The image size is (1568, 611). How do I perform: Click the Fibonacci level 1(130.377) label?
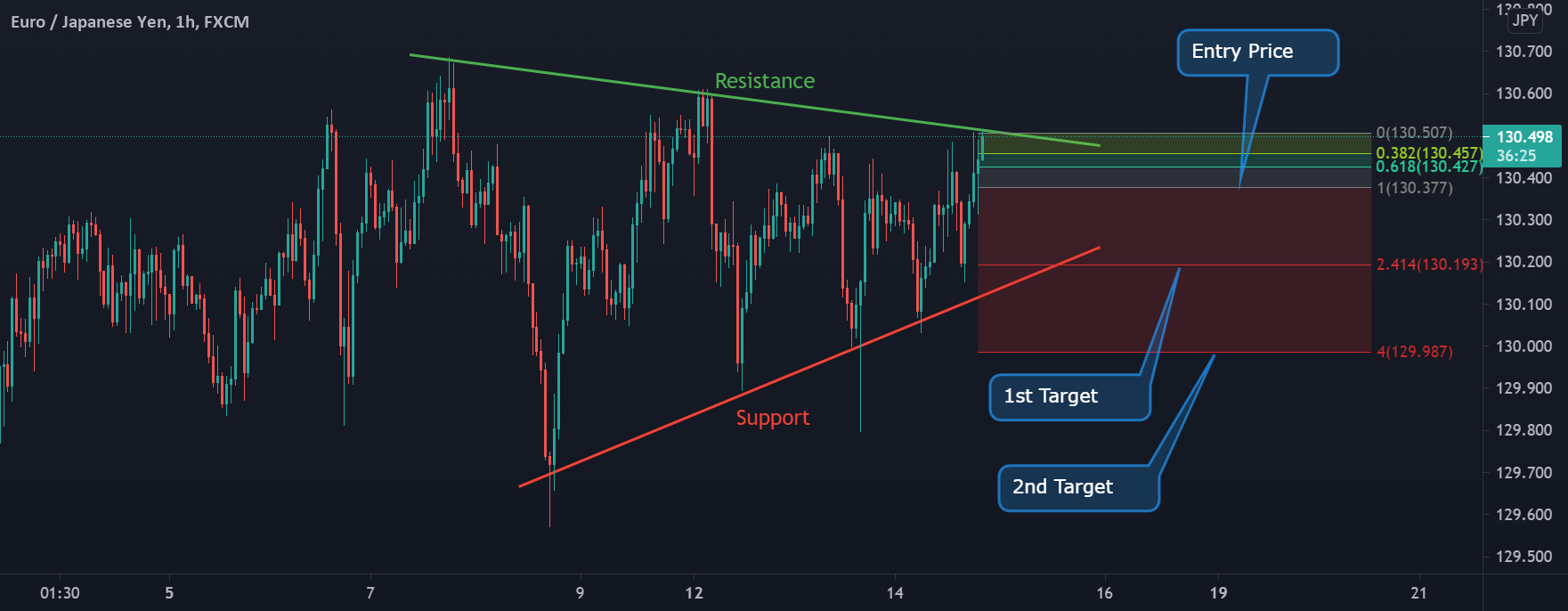pos(1414,188)
